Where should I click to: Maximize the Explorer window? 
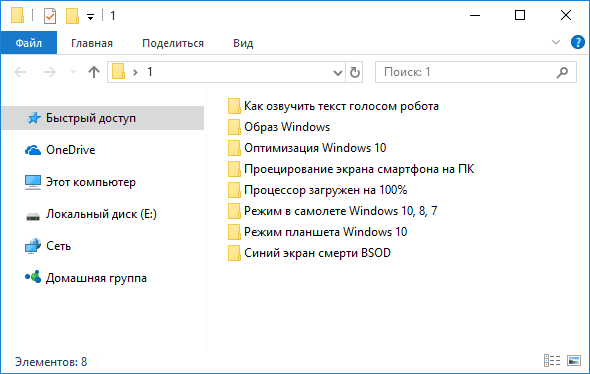(520, 15)
